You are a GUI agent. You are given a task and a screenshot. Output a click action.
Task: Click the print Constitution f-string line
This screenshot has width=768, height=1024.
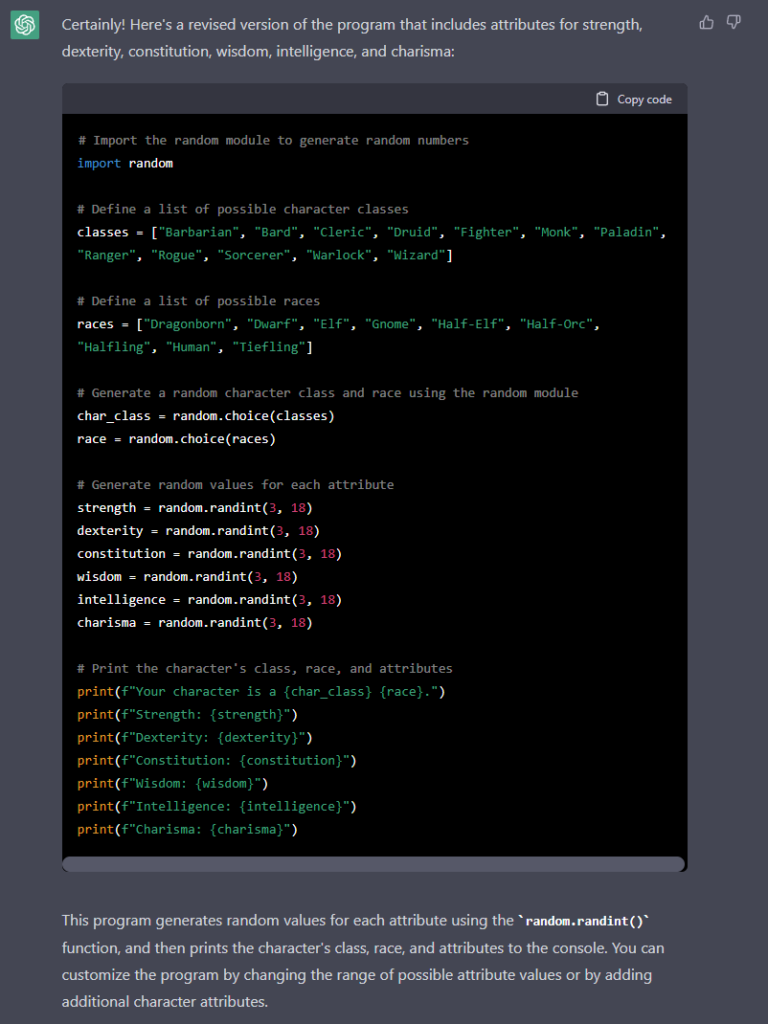tap(217, 760)
